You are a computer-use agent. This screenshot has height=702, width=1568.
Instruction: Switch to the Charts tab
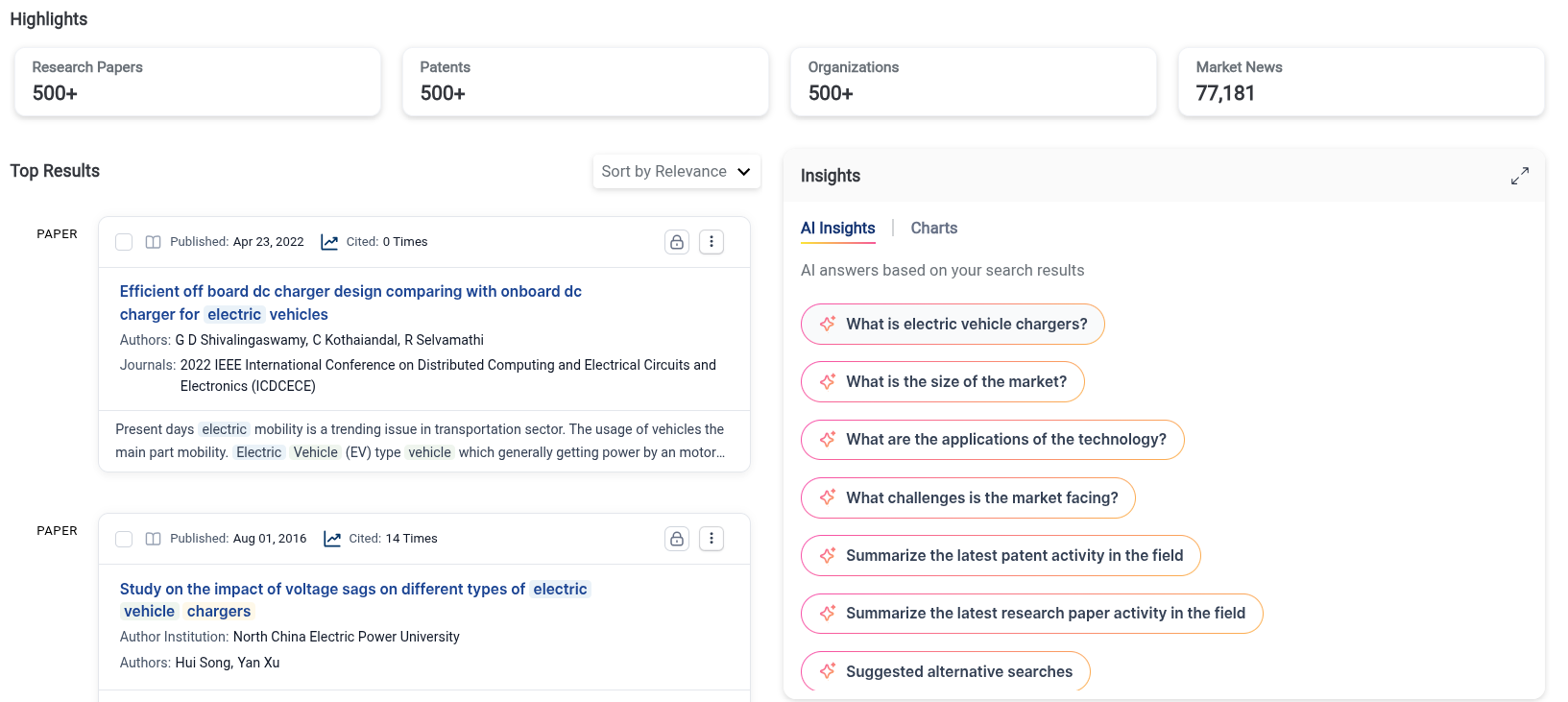pyautogui.click(x=934, y=229)
